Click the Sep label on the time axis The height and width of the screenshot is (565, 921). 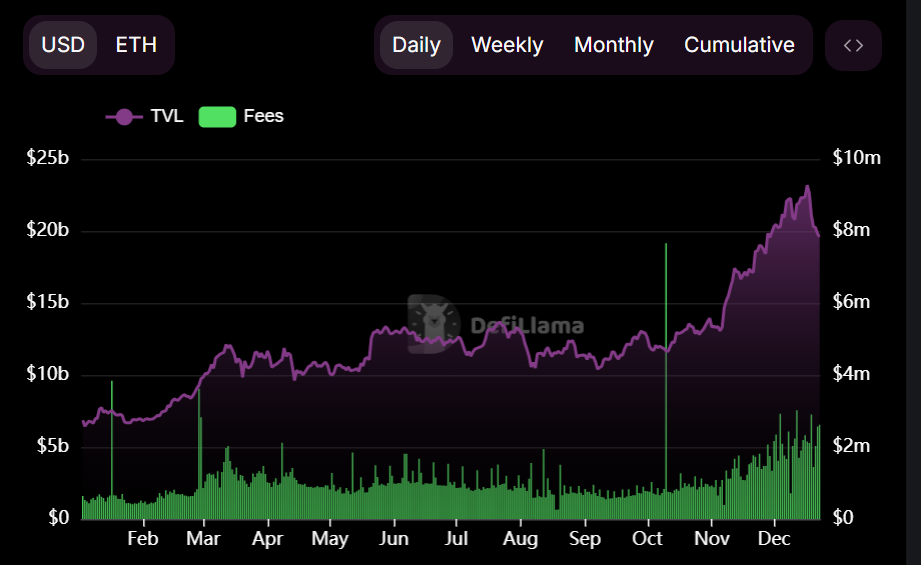(584, 539)
